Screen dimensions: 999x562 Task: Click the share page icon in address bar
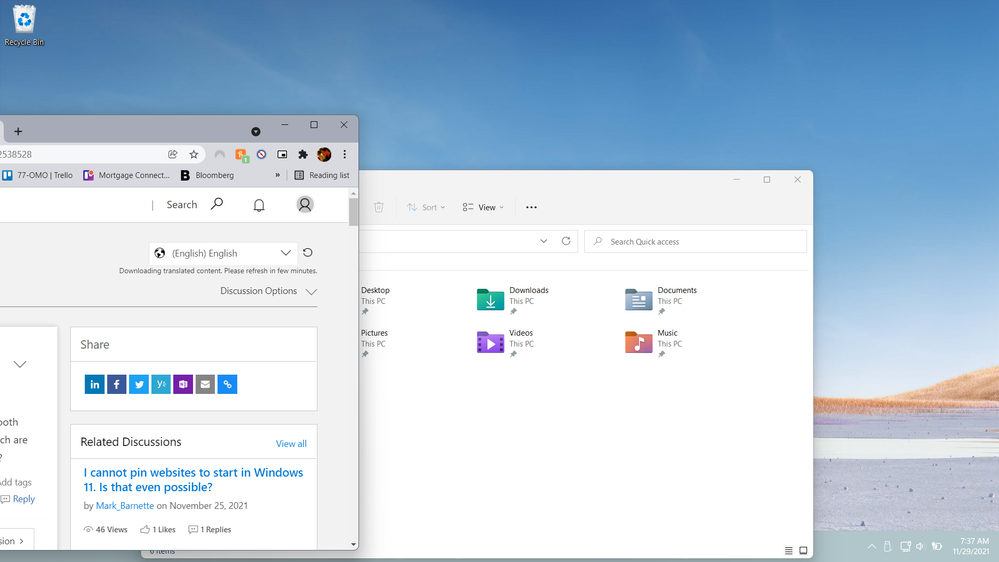point(173,154)
